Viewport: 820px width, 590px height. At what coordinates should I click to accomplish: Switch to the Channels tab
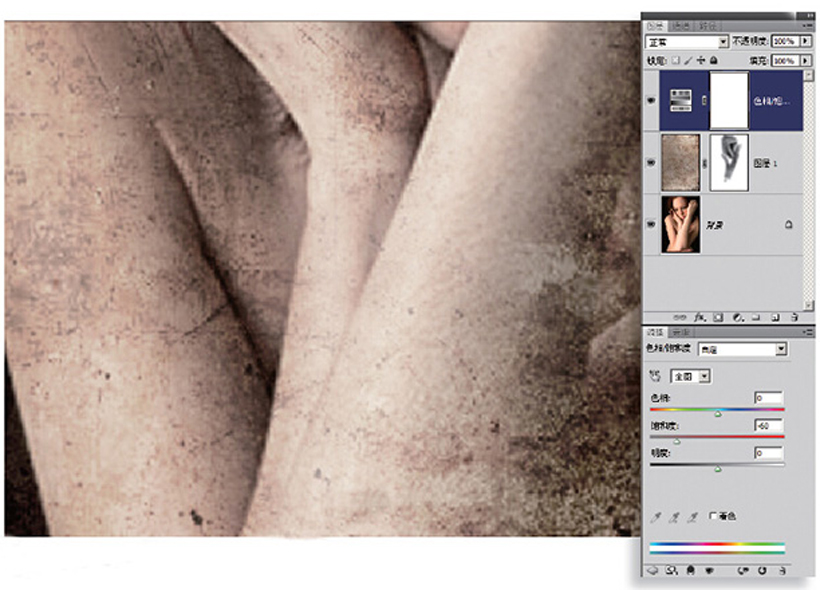coord(680,26)
